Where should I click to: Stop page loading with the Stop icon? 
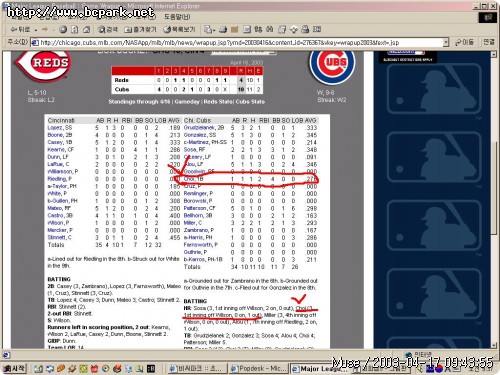(63, 30)
